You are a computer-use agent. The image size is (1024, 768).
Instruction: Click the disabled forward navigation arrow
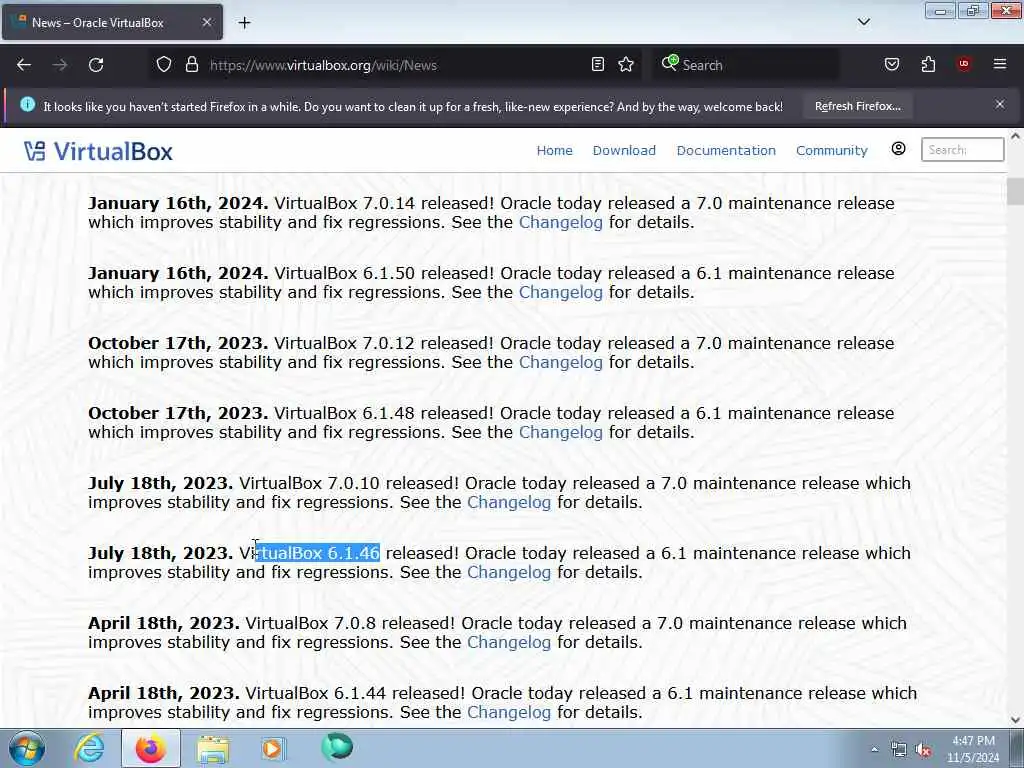(x=60, y=65)
